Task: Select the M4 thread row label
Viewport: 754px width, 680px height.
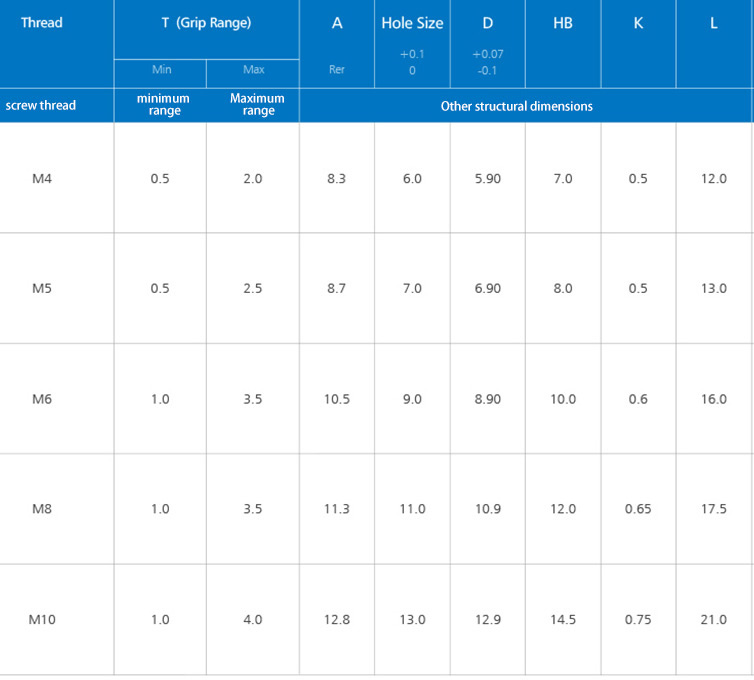Action: pos(42,179)
